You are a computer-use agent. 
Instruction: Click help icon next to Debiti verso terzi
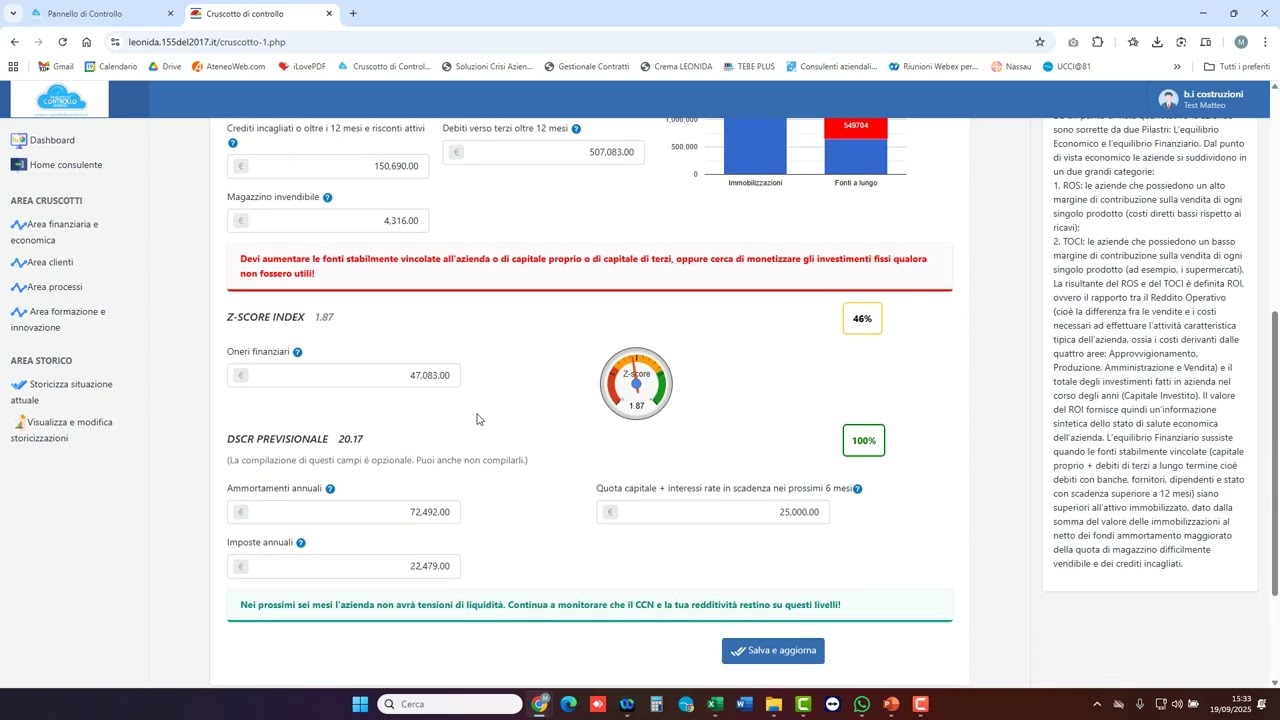pos(576,129)
